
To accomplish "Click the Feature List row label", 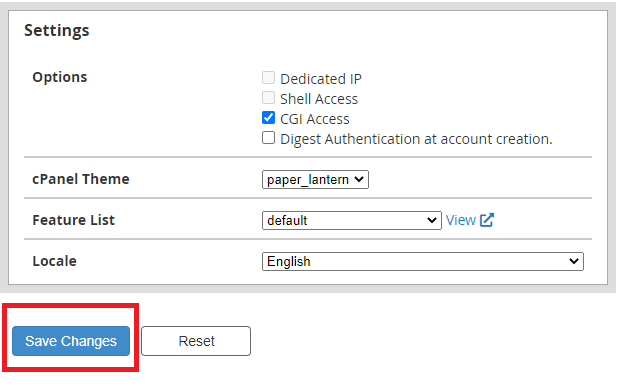I will coord(73,220).
